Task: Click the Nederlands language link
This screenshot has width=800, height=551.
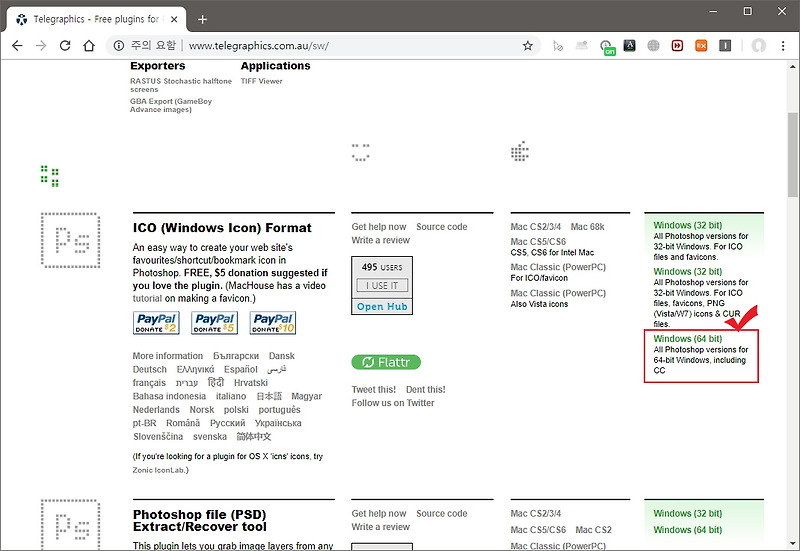Action: [156, 410]
